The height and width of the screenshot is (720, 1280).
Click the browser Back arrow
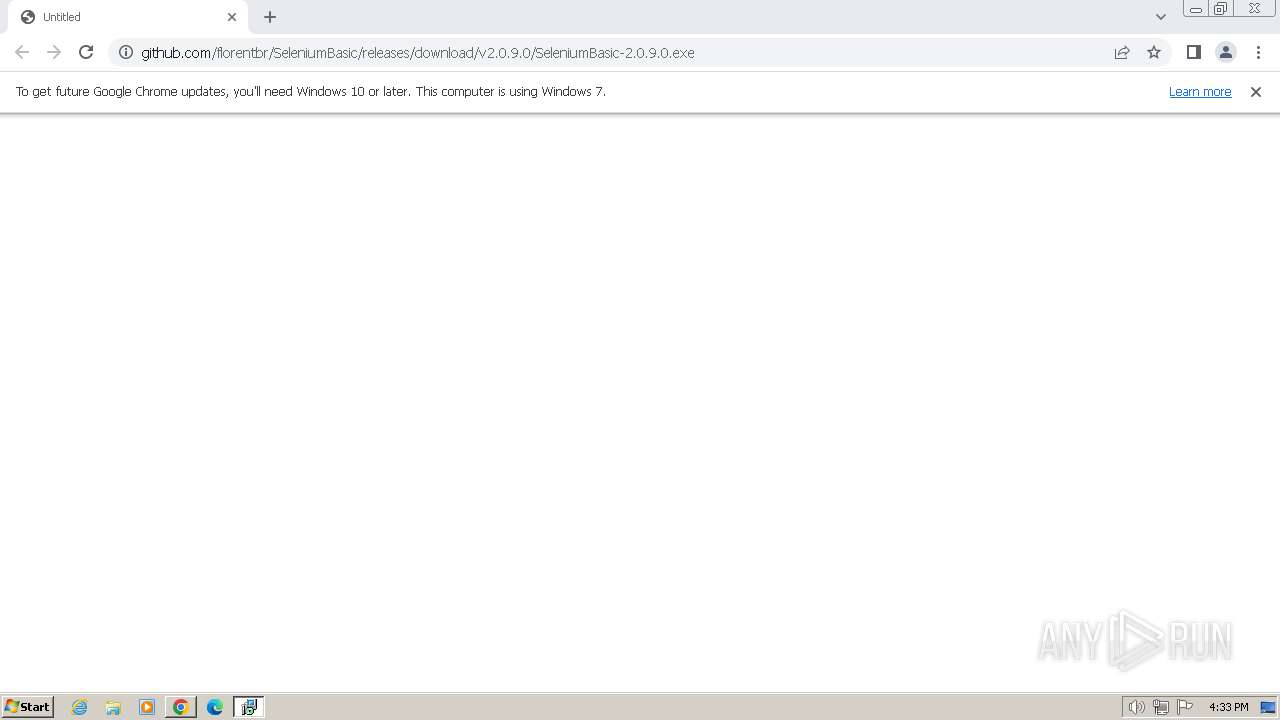tap(22, 52)
